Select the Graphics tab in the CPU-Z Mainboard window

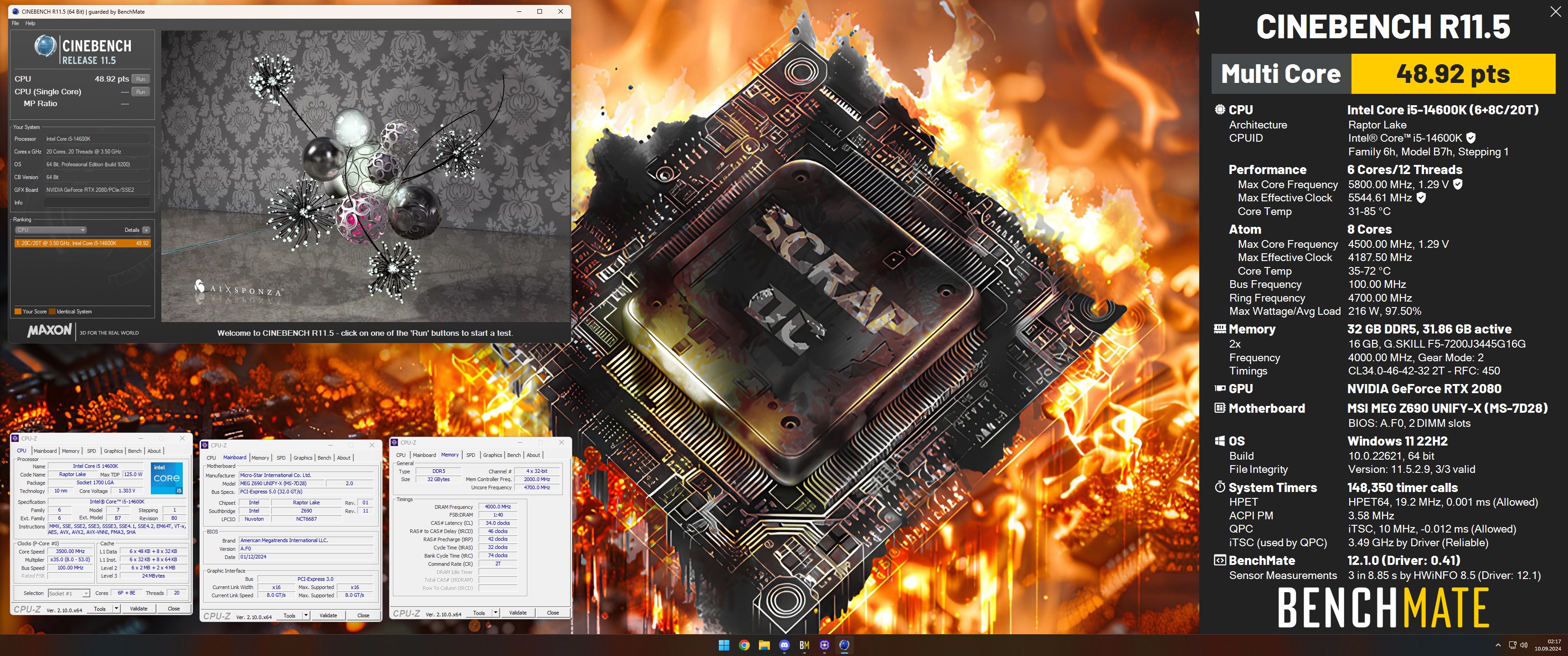(x=303, y=458)
